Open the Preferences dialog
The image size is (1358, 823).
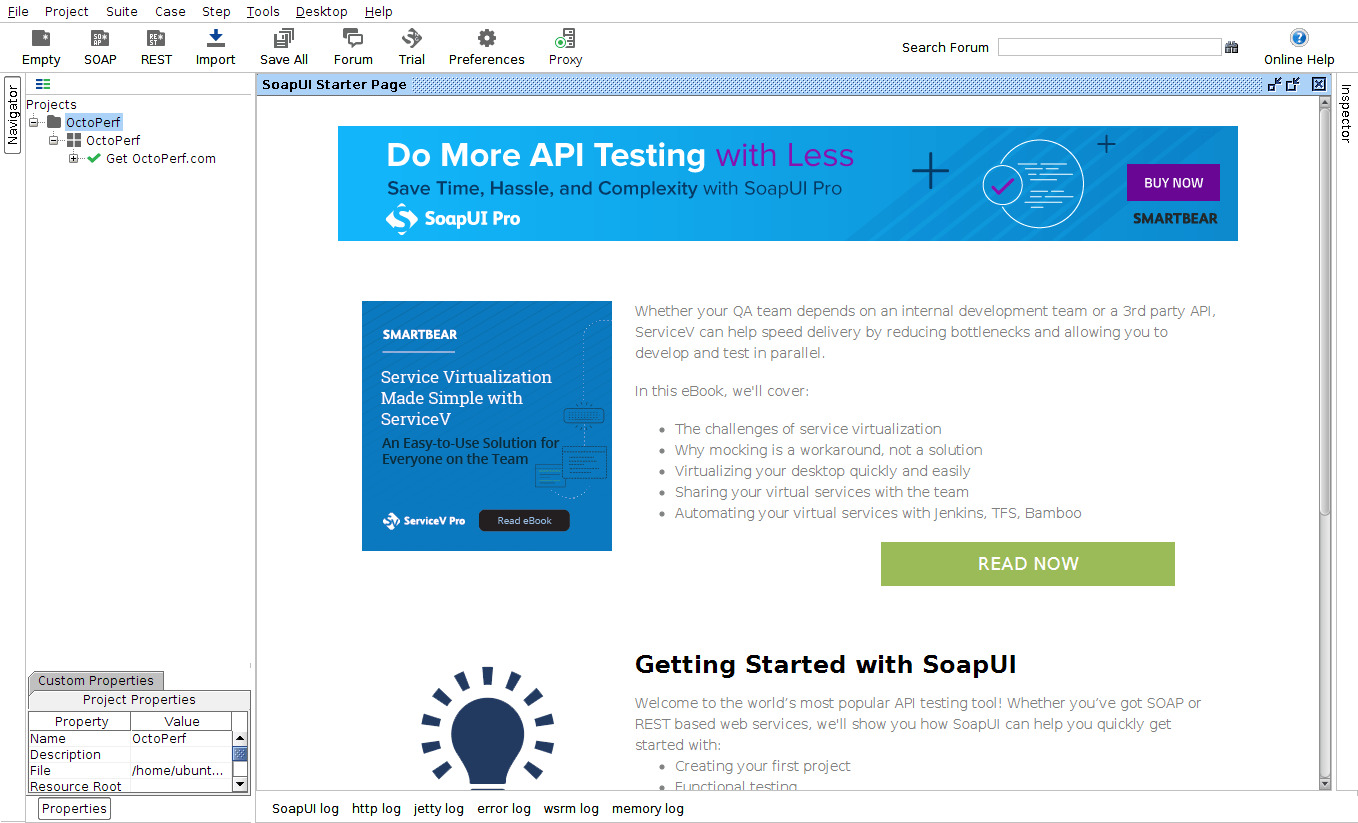486,46
